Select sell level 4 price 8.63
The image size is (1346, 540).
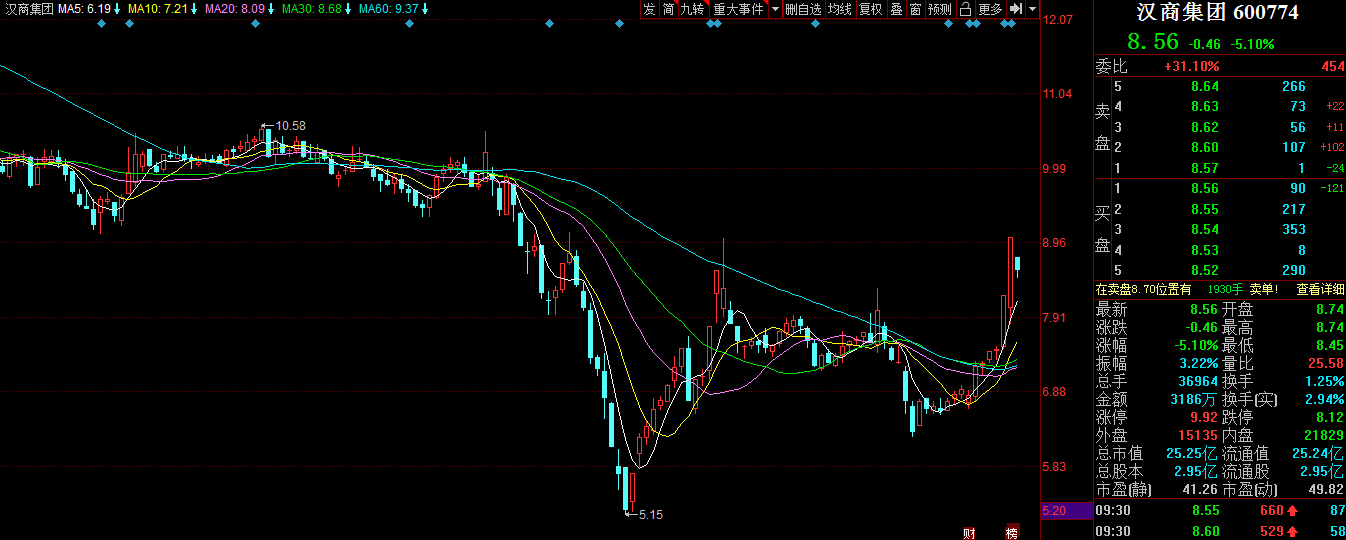[1205, 107]
